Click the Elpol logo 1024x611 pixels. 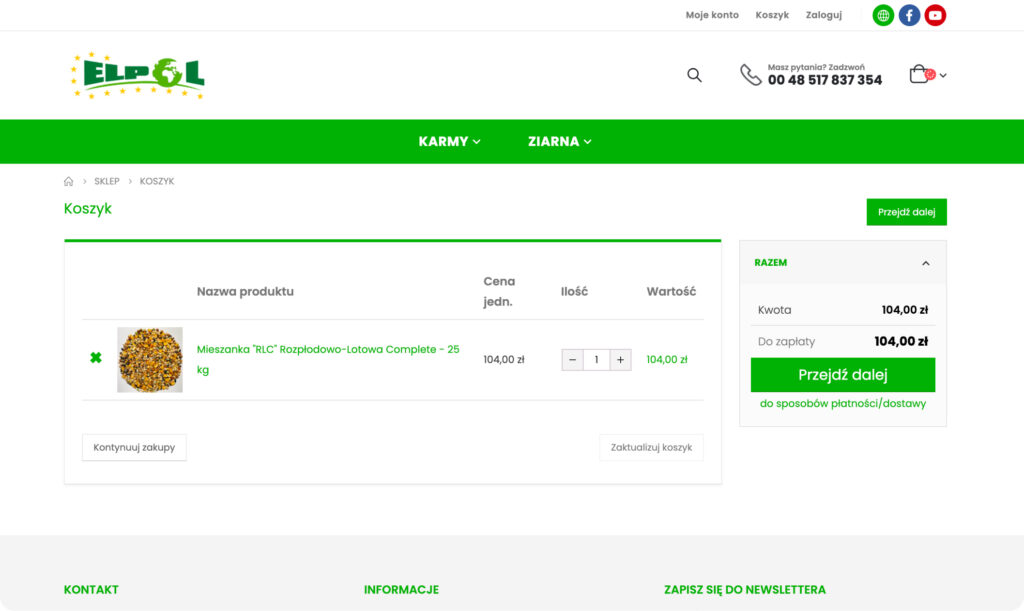coord(138,75)
